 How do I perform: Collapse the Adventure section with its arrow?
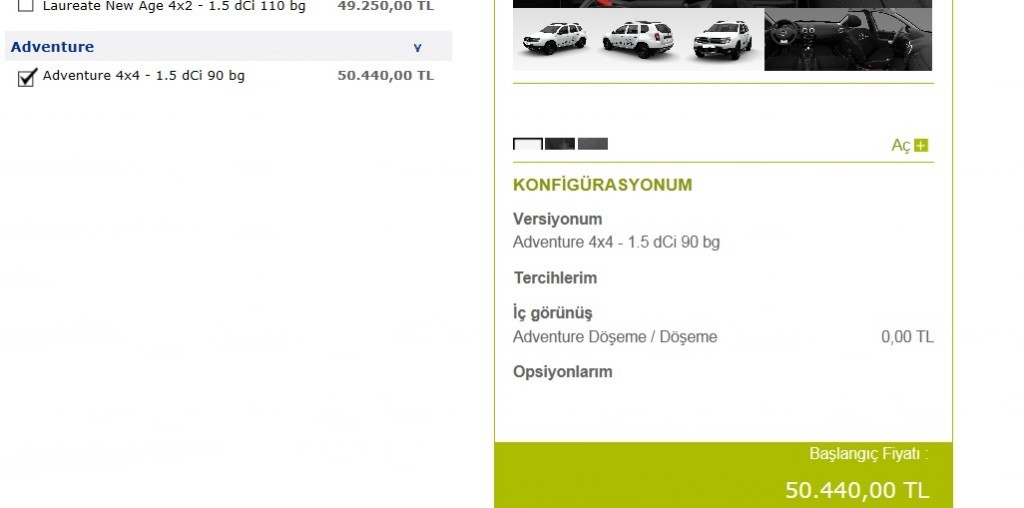[417, 48]
